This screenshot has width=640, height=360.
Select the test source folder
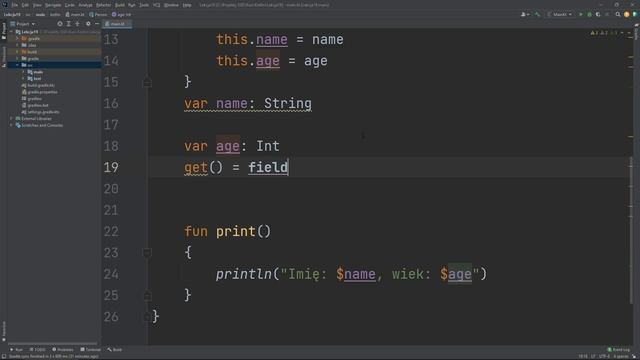(34, 78)
